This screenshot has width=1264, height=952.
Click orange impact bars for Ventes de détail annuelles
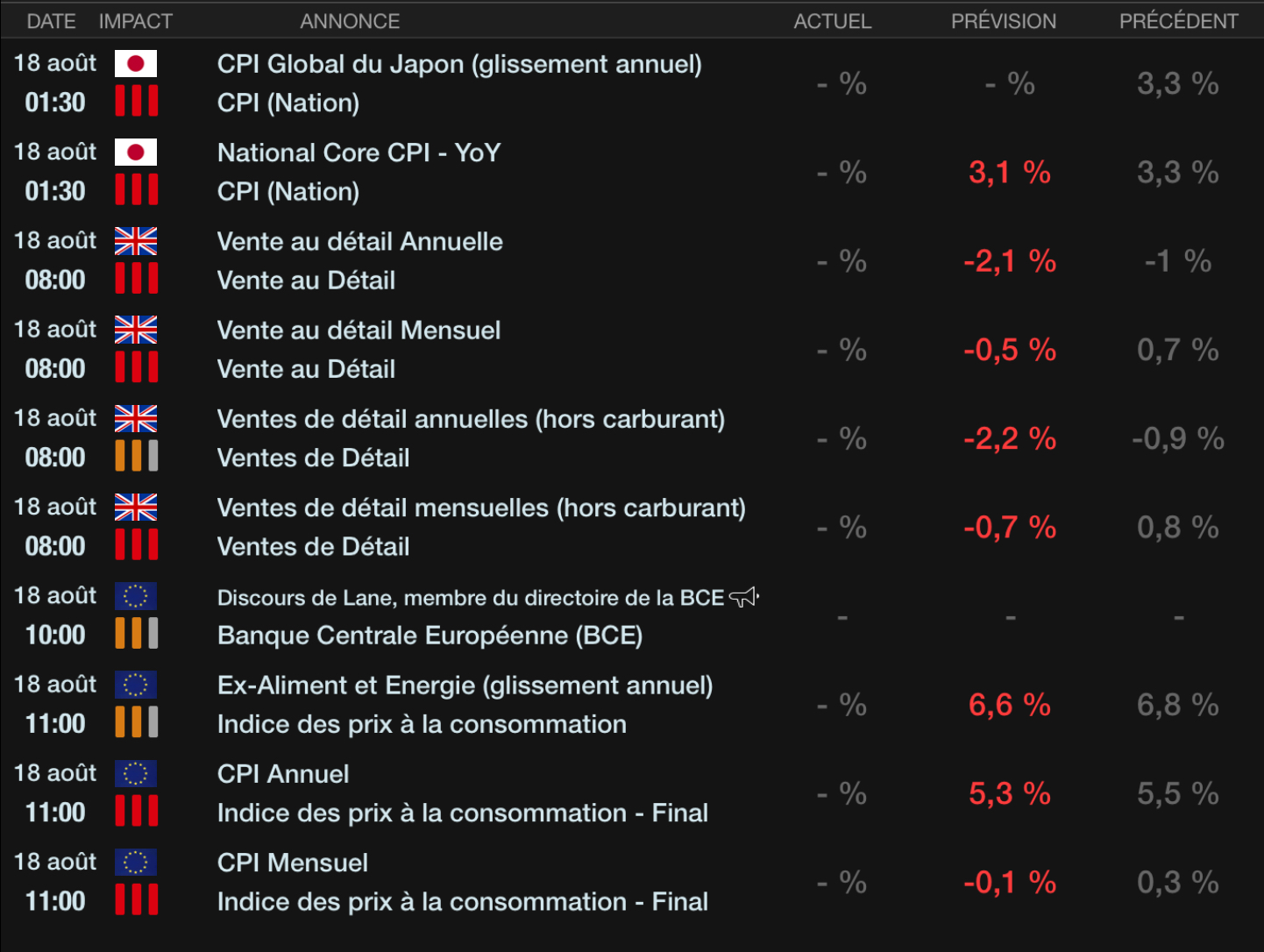tap(136, 456)
